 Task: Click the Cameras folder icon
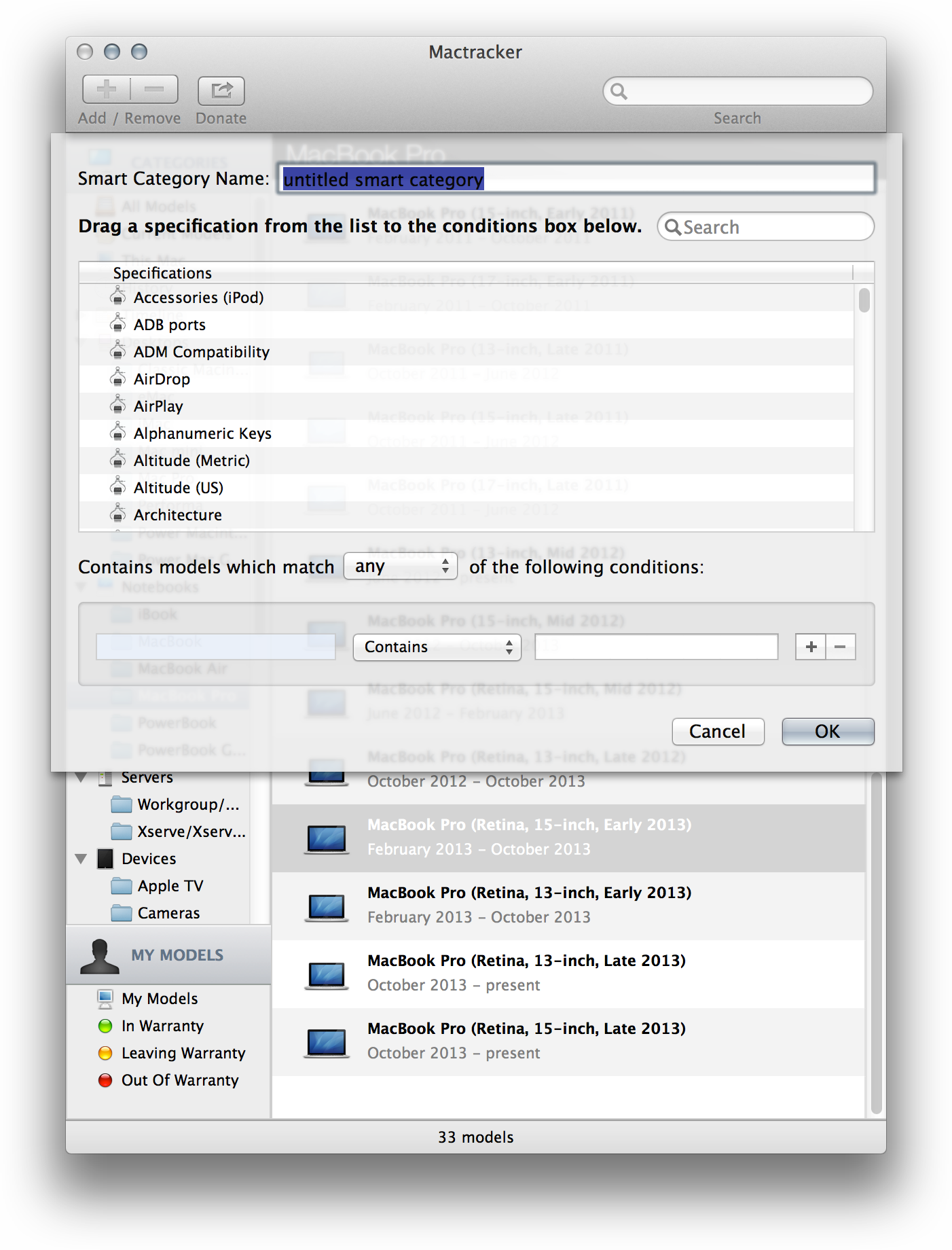point(122,913)
